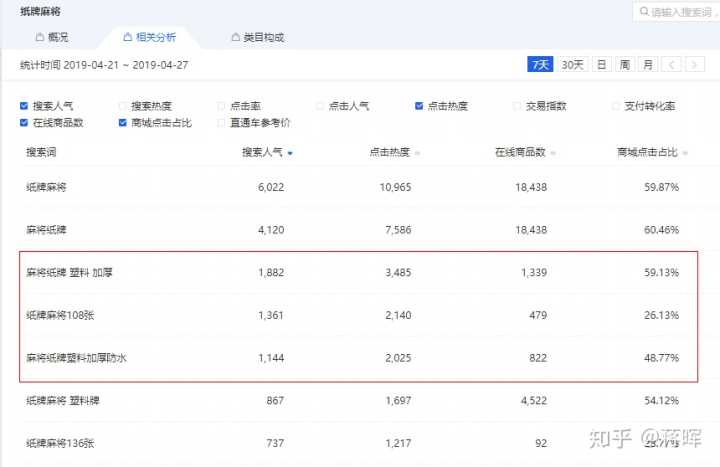
Task: Go to previous date period arrow
Action: (x=672, y=65)
